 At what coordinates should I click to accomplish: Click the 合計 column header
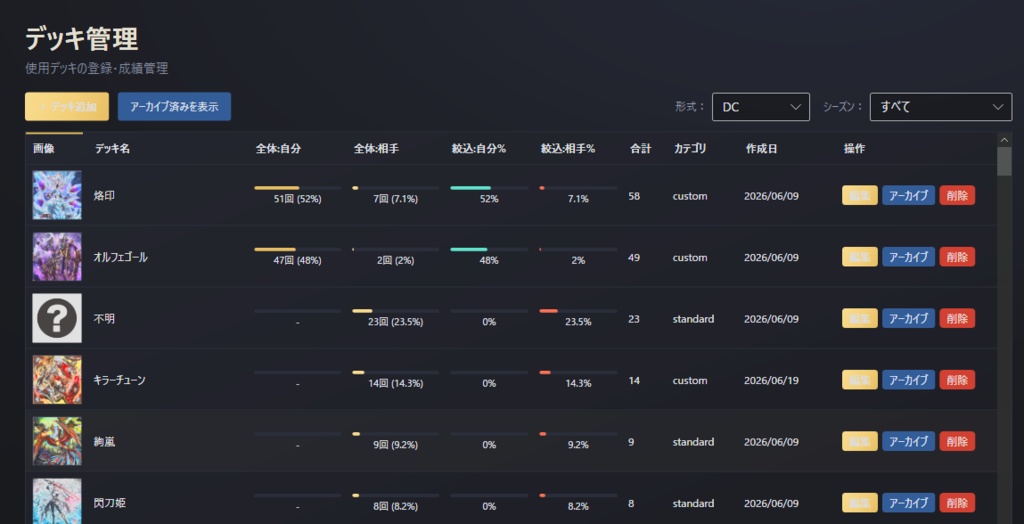coord(640,149)
